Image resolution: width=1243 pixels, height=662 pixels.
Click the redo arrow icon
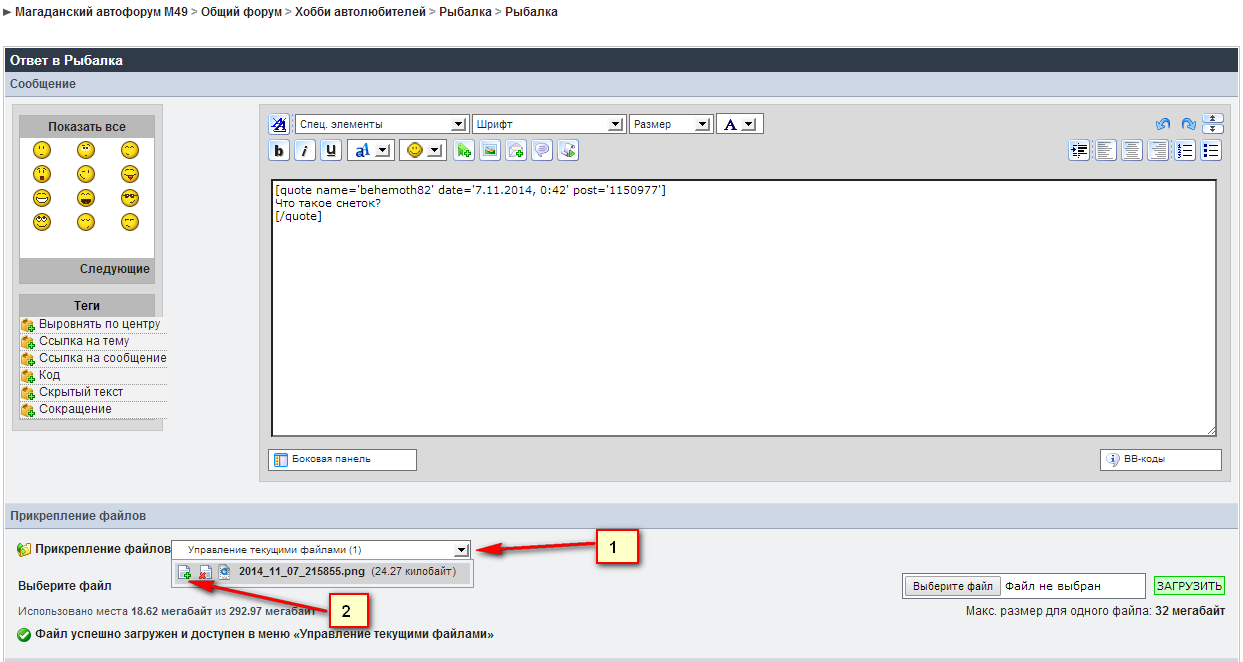tap(1188, 125)
